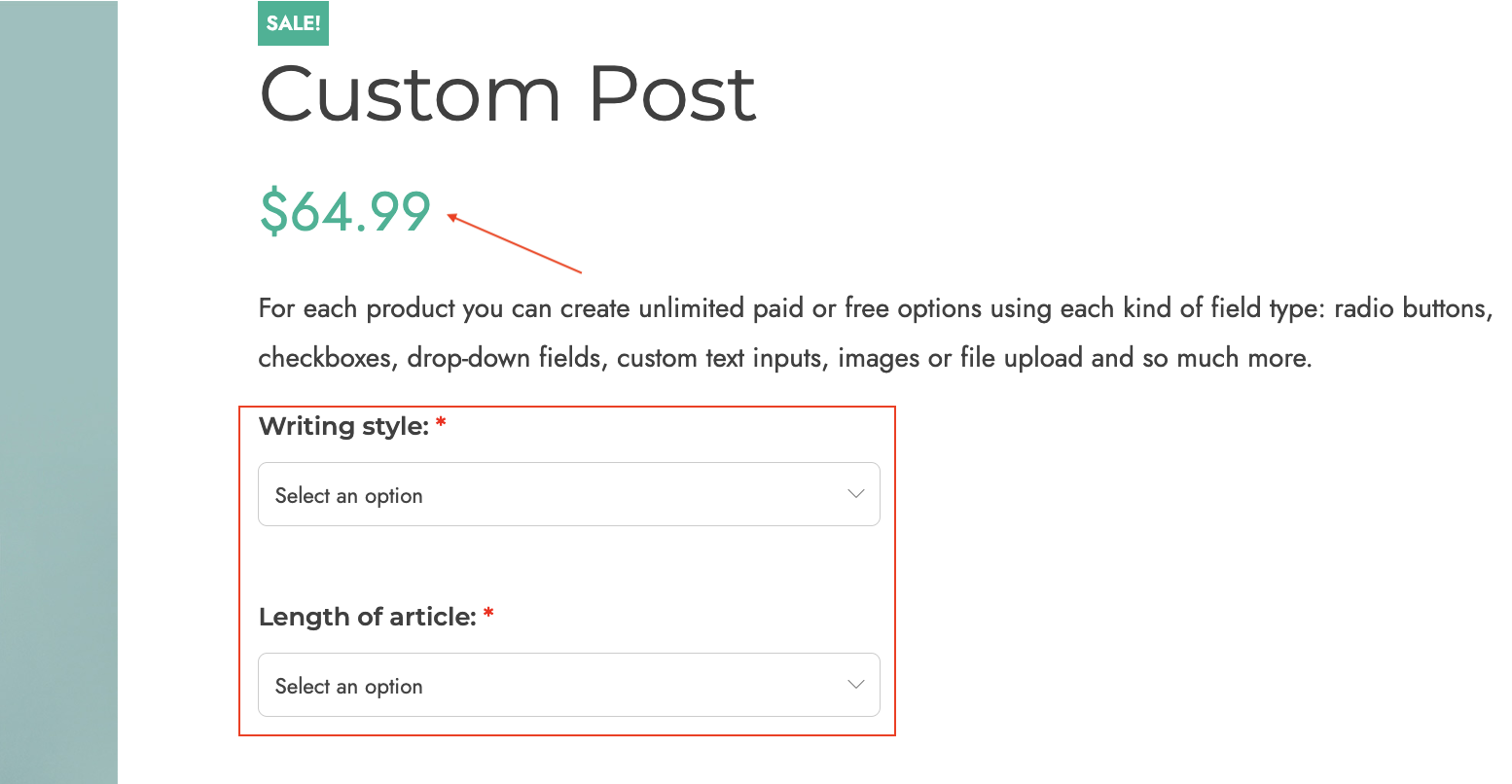Open the Writing style select field
1512x784 pixels.
pos(569,494)
